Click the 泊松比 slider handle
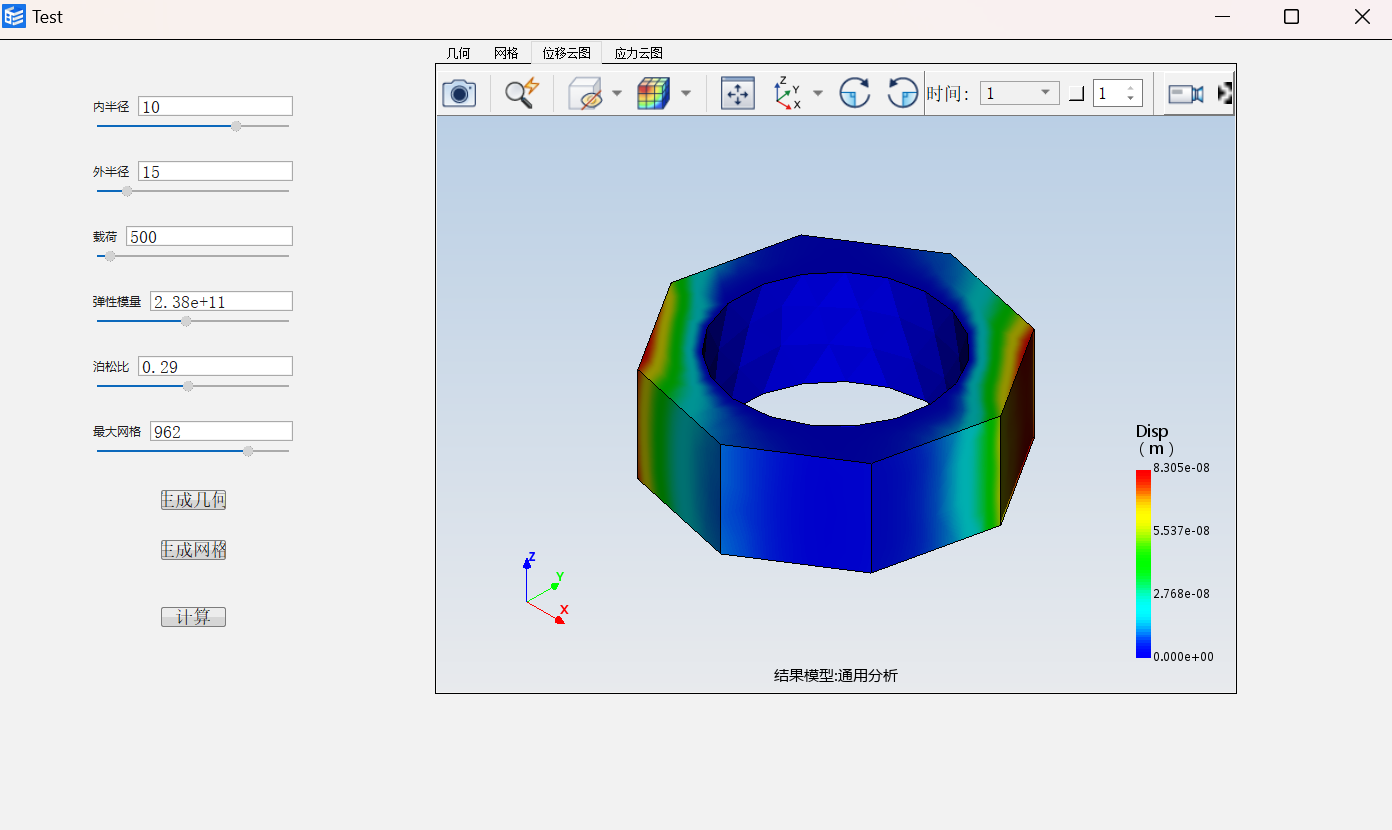The height and width of the screenshot is (830, 1392). click(188, 386)
